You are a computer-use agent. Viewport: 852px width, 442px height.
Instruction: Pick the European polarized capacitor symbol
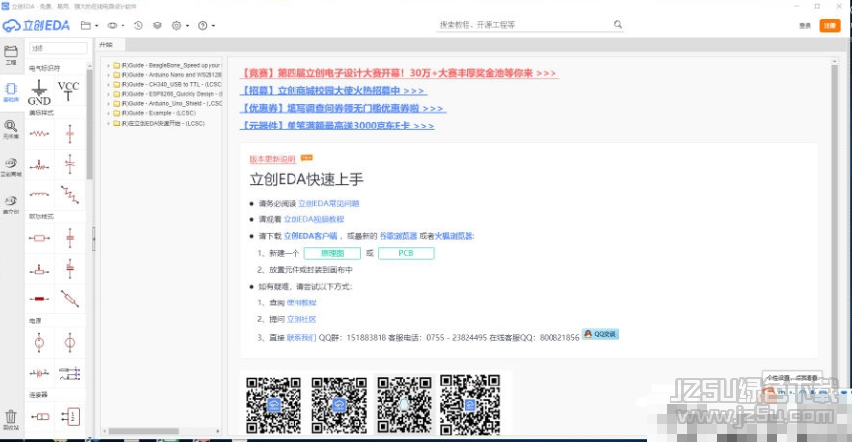click(70, 268)
